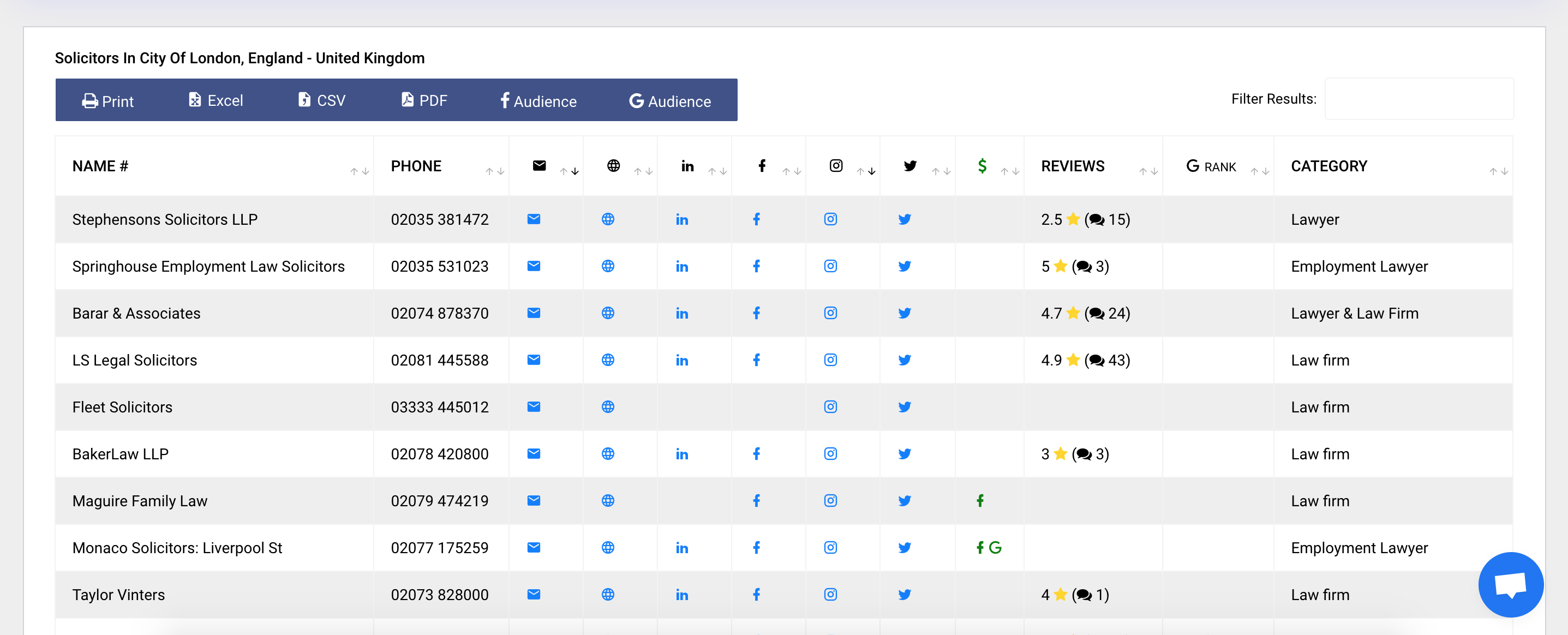Sort by G Rank column

pyautogui.click(x=1211, y=166)
